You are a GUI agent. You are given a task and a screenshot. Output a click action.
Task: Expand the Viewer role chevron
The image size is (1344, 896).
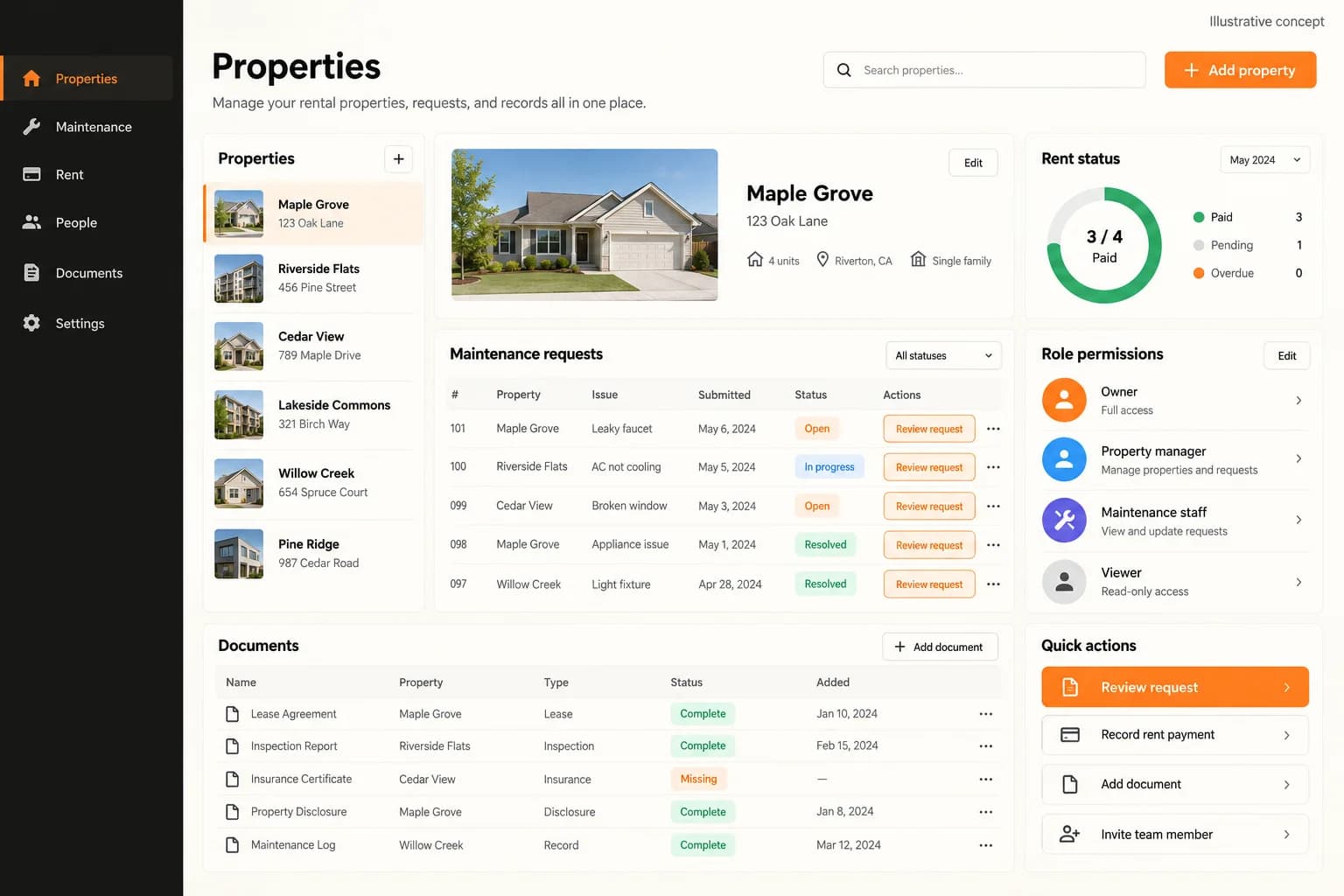(x=1298, y=582)
